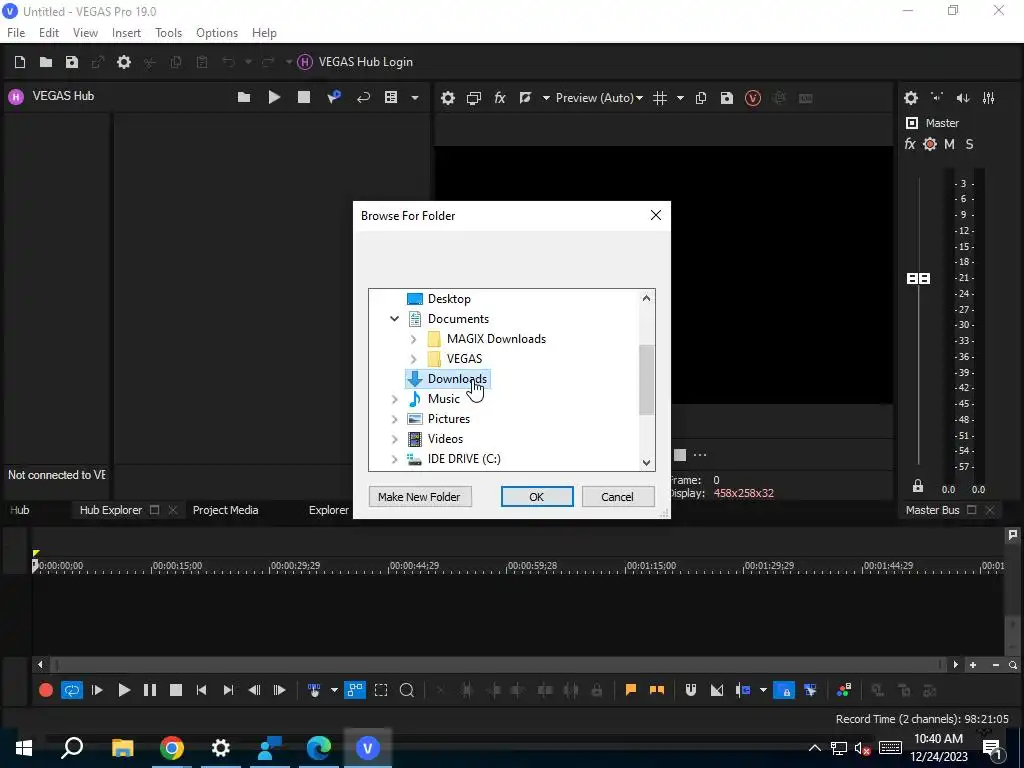
Task: Open video preview project settings gear
Action: 447,98
